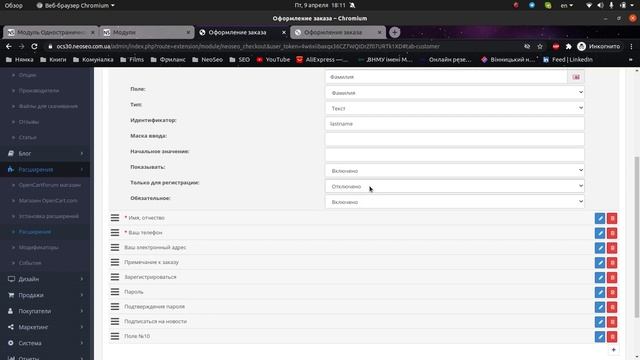Open the 'Films' bookmark folder

(x=132, y=60)
